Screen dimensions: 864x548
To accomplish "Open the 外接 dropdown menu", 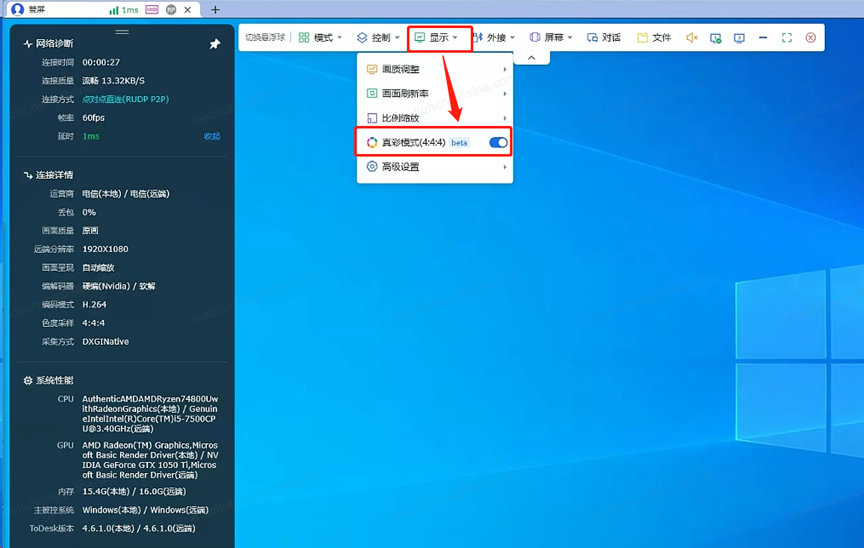I will point(494,38).
